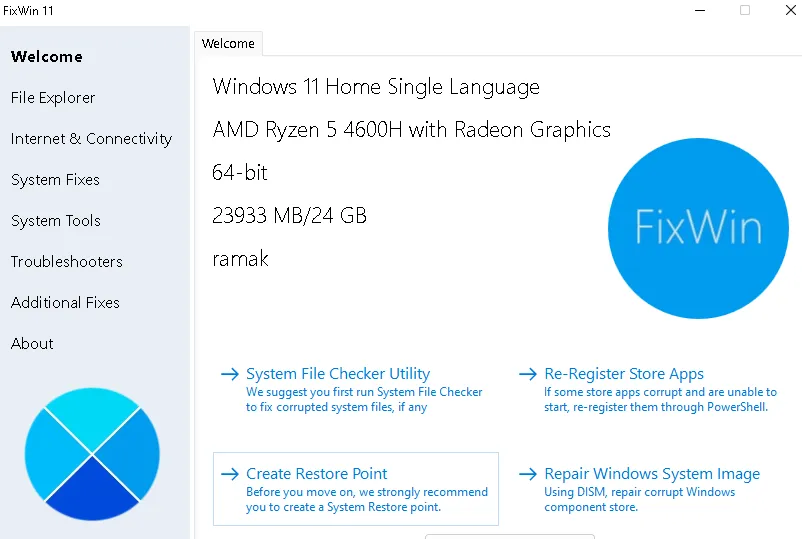Switch to System Tools section

pyautogui.click(x=55, y=221)
